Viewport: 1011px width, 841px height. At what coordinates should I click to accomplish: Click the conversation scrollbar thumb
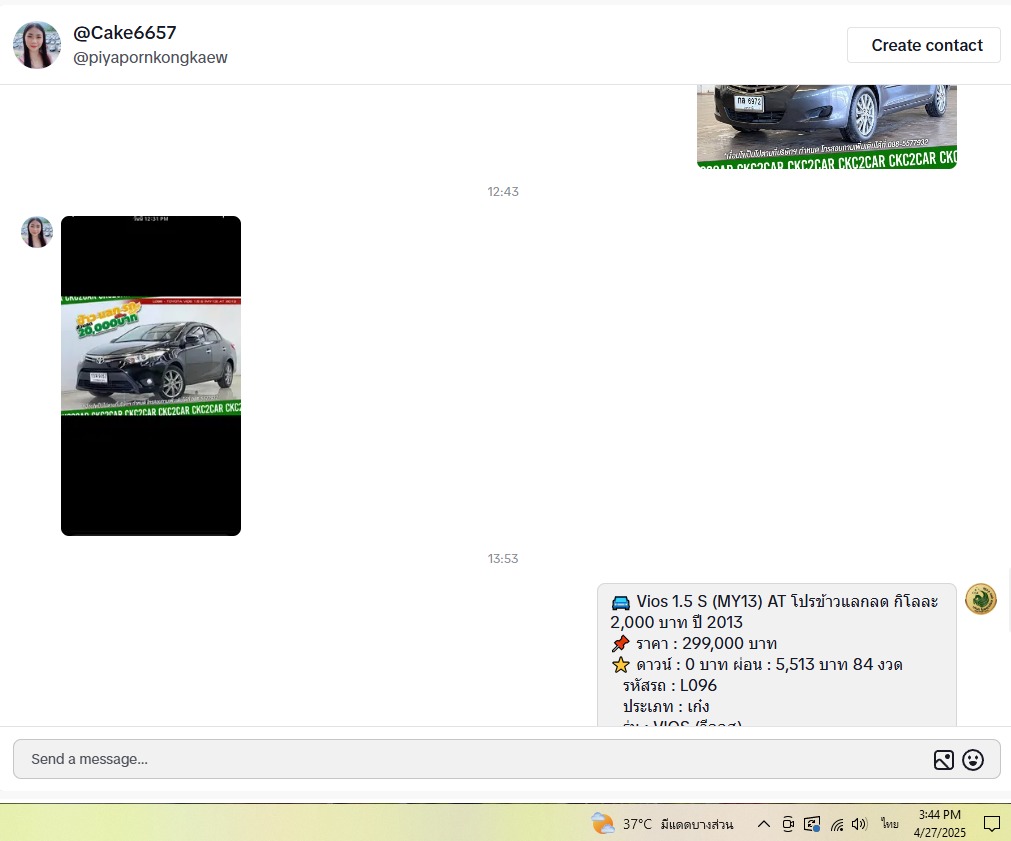1009,600
